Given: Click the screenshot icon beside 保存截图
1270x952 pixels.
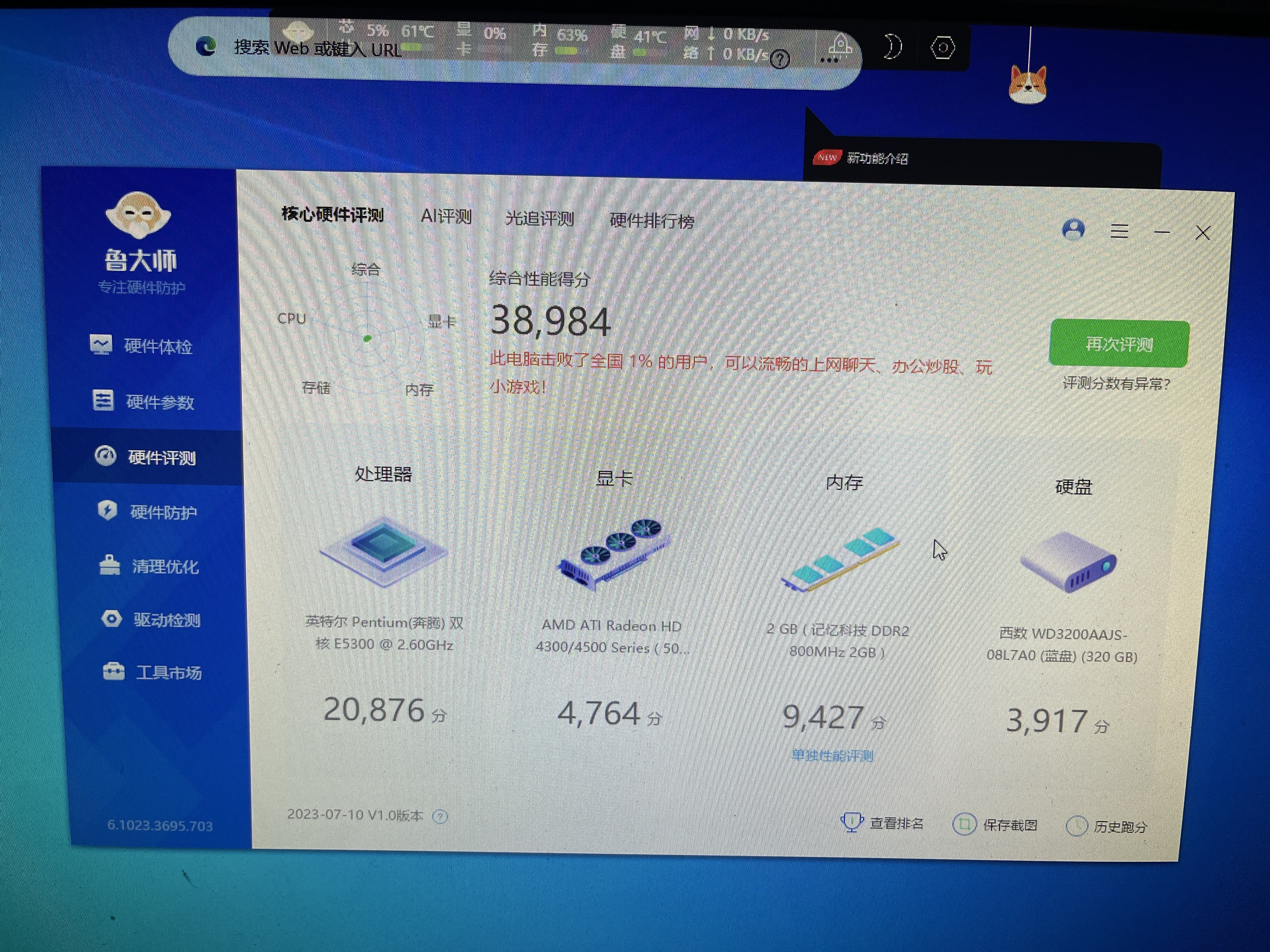Looking at the screenshot, I should pyautogui.click(x=964, y=824).
